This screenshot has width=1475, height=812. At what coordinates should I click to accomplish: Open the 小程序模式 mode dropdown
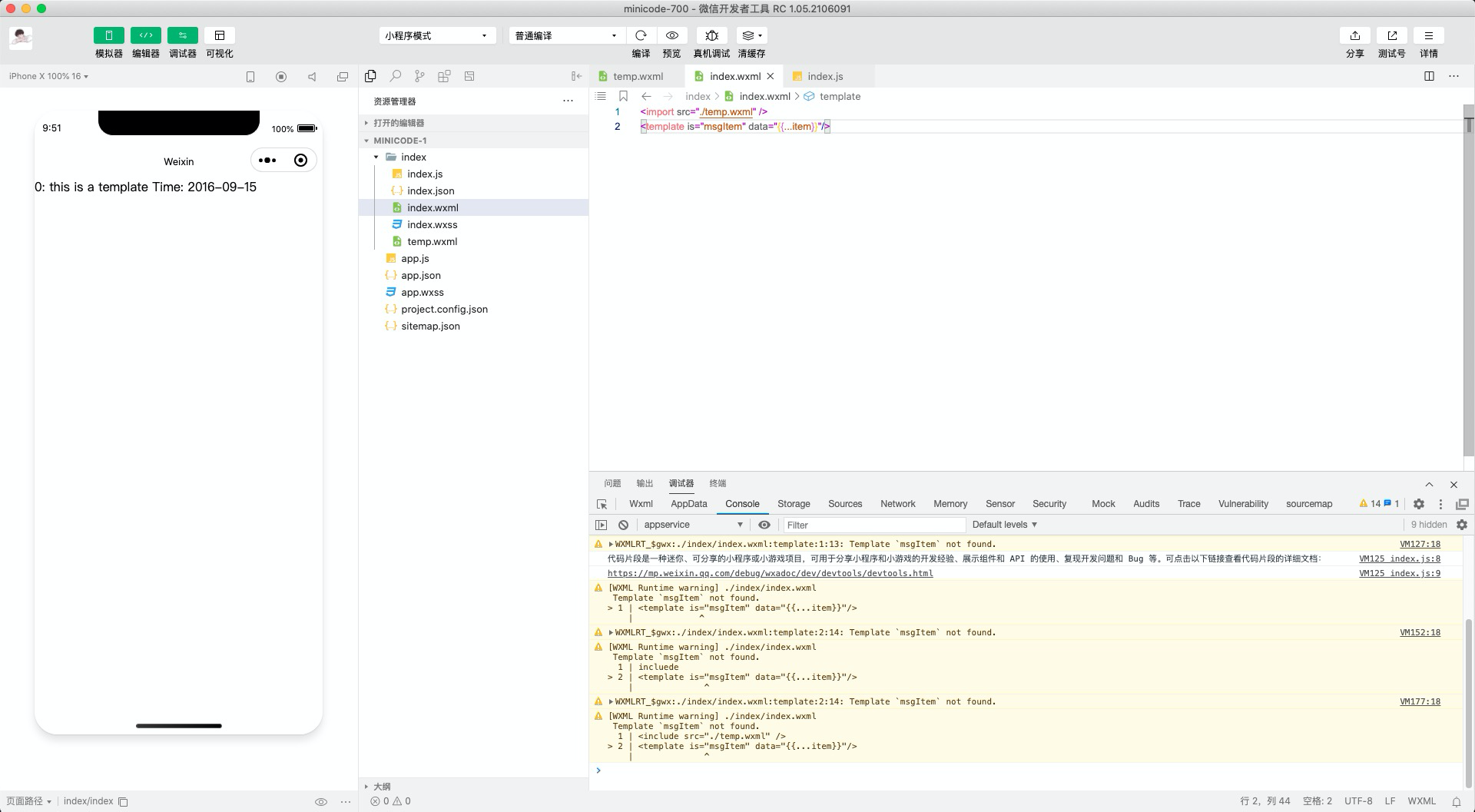(x=436, y=35)
